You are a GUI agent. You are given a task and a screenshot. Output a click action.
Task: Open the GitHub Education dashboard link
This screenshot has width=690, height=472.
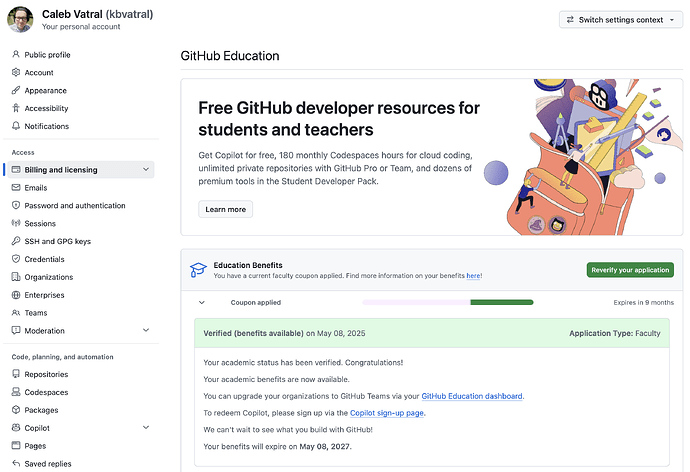click(472, 396)
